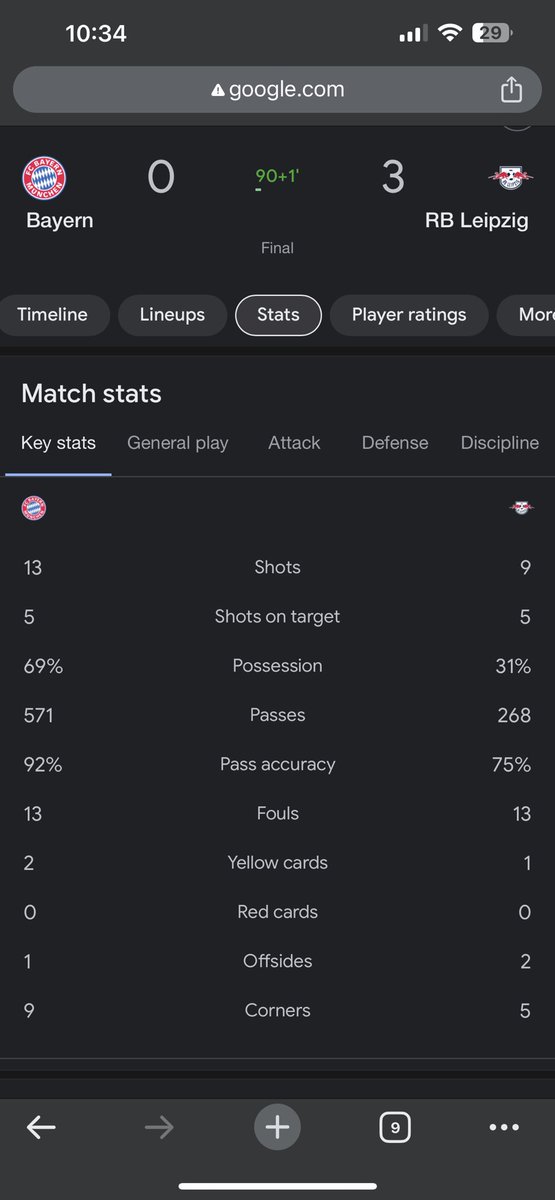The height and width of the screenshot is (1200, 555).
Task: View the Defense stats section
Action: click(395, 443)
